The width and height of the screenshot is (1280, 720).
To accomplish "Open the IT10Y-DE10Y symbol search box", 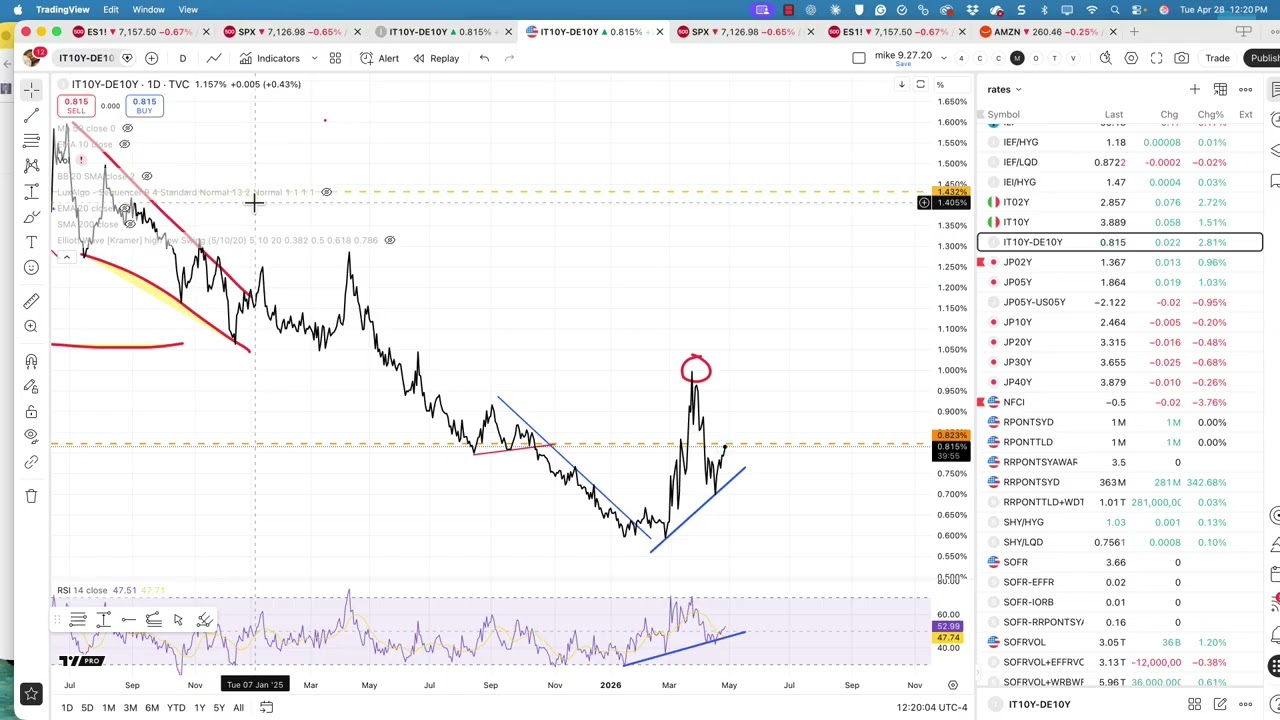I will 87,58.
